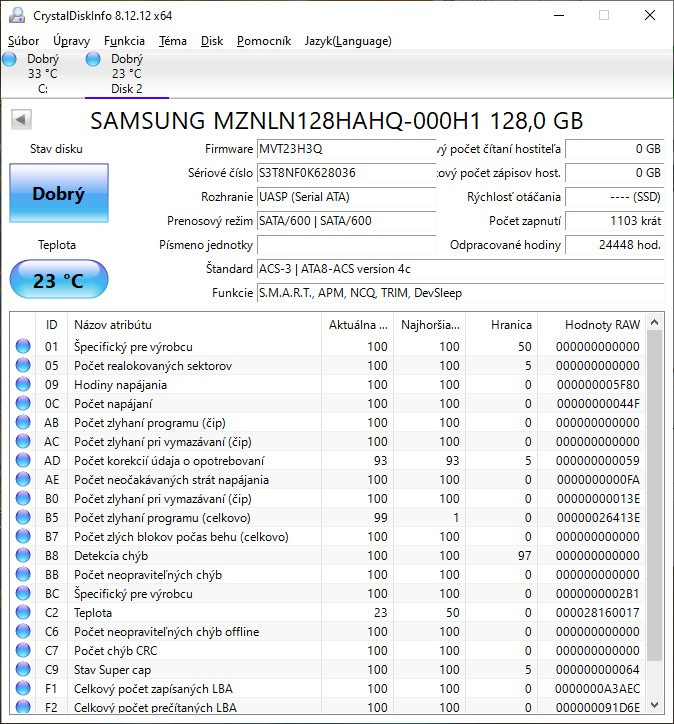Click the status orb for attribute AD
This screenshot has height=724, width=674.
click(x=23, y=460)
